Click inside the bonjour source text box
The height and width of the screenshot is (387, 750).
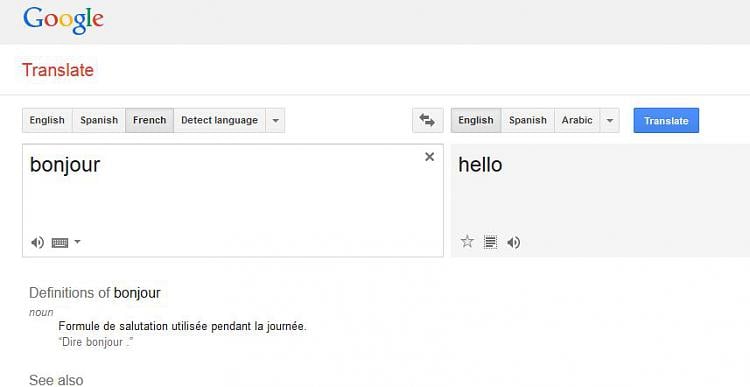[232, 200]
